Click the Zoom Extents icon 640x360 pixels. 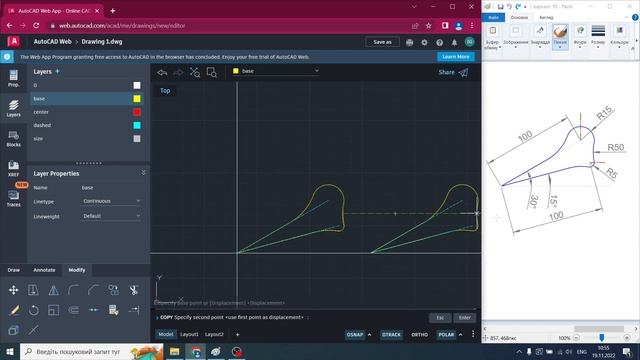[x=195, y=73]
